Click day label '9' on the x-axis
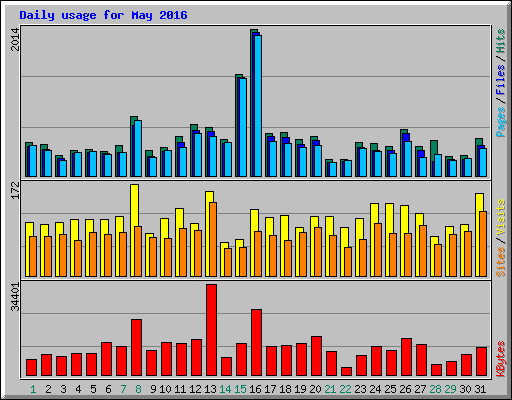Image resolution: width=512 pixels, height=400 pixels. (153, 389)
